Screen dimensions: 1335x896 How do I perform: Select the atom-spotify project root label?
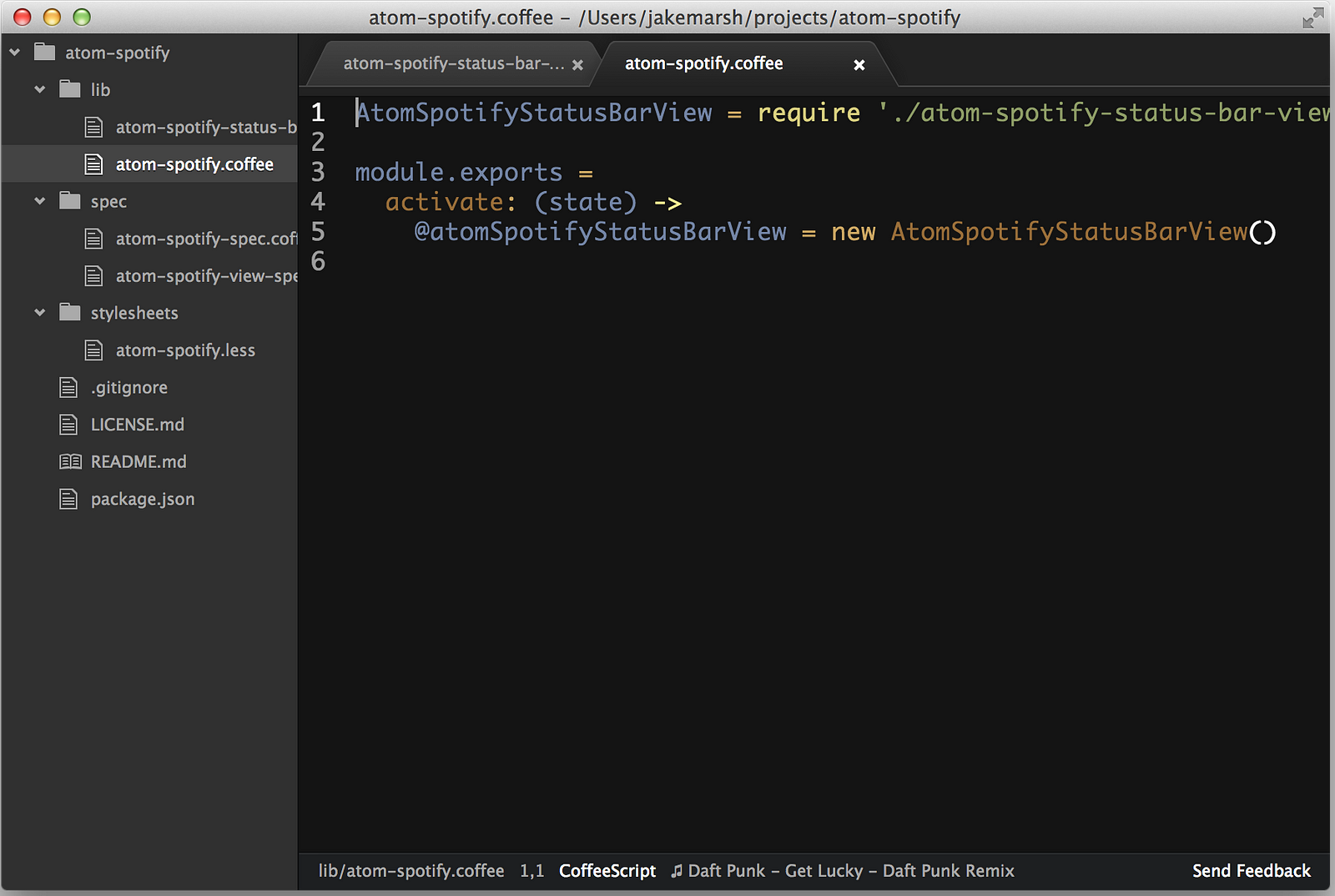pyautogui.click(x=118, y=53)
